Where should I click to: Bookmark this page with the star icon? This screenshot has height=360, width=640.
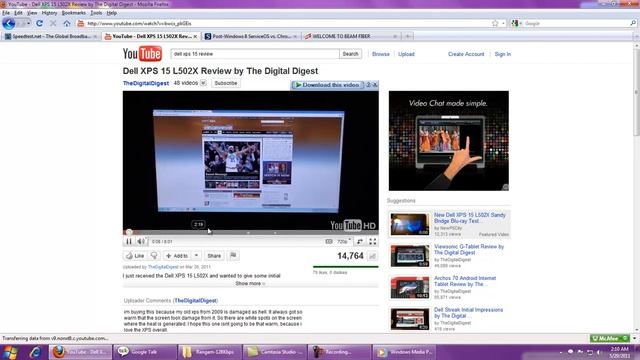click(x=495, y=24)
